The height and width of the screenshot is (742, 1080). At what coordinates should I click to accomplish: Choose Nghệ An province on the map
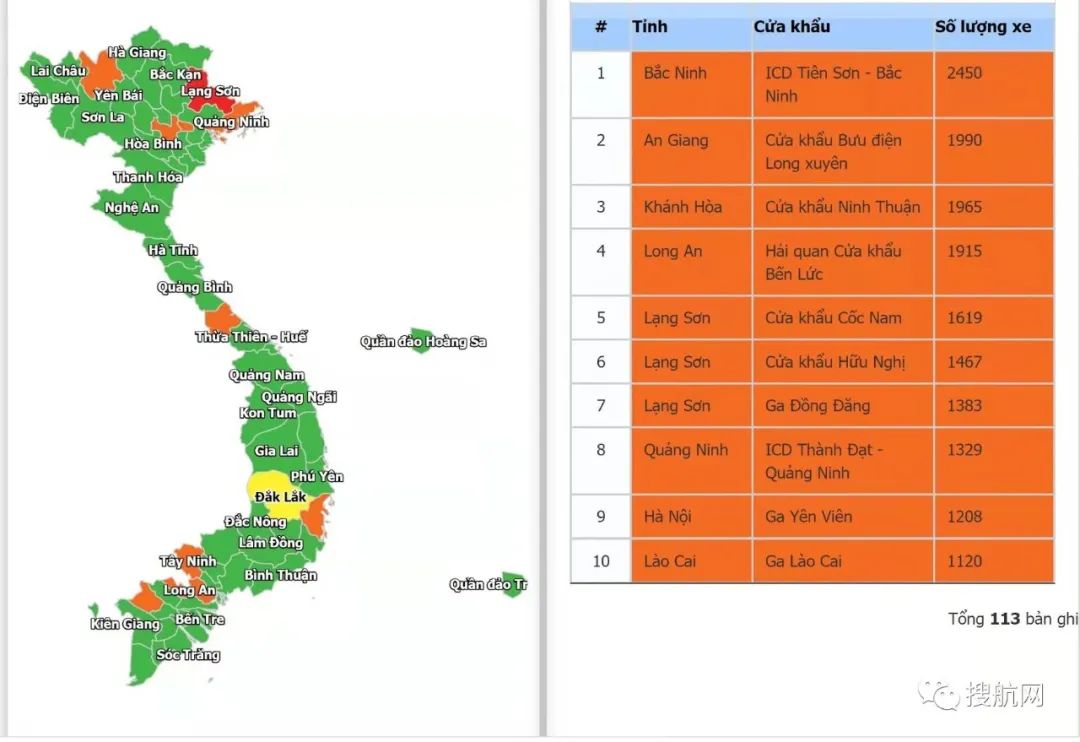click(x=132, y=208)
